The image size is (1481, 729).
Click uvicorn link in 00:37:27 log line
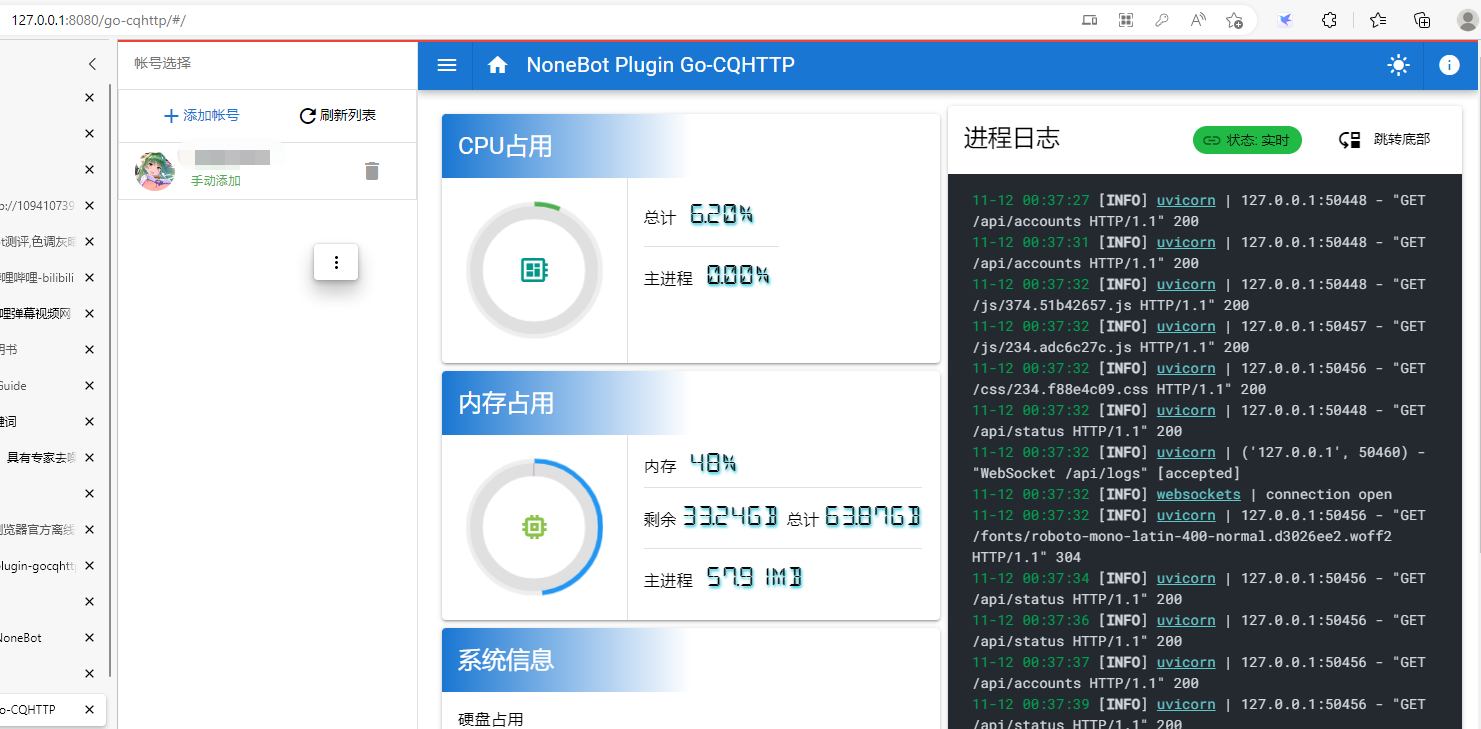(1186, 200)
